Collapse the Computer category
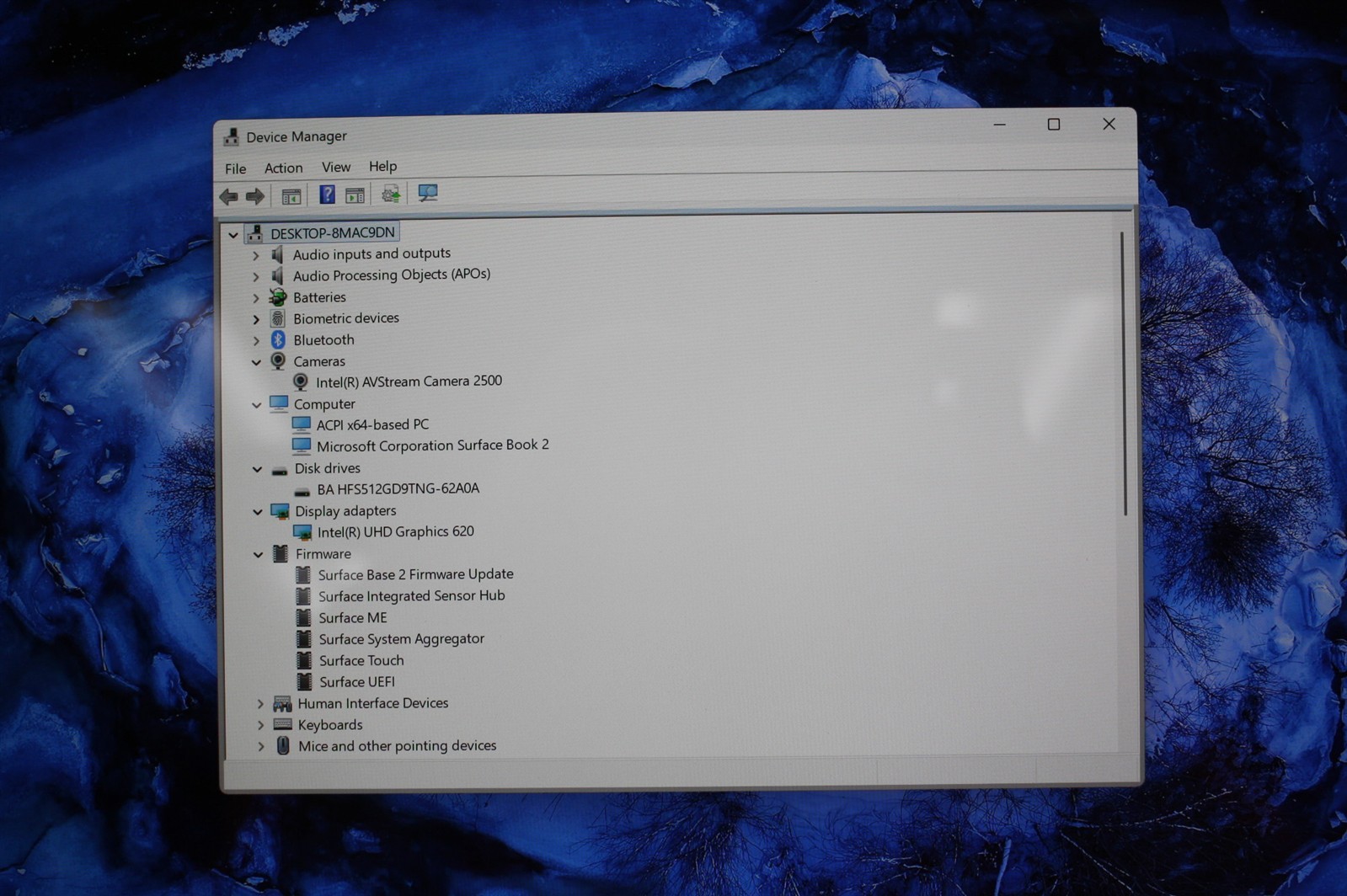The height and width of the screenshot is (896, 1347). tap(257, 406)
